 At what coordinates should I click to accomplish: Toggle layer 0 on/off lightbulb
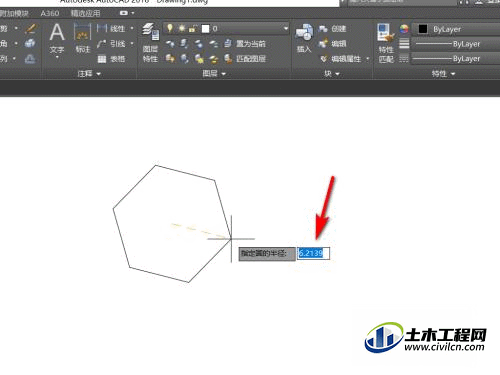coord(170,28)
